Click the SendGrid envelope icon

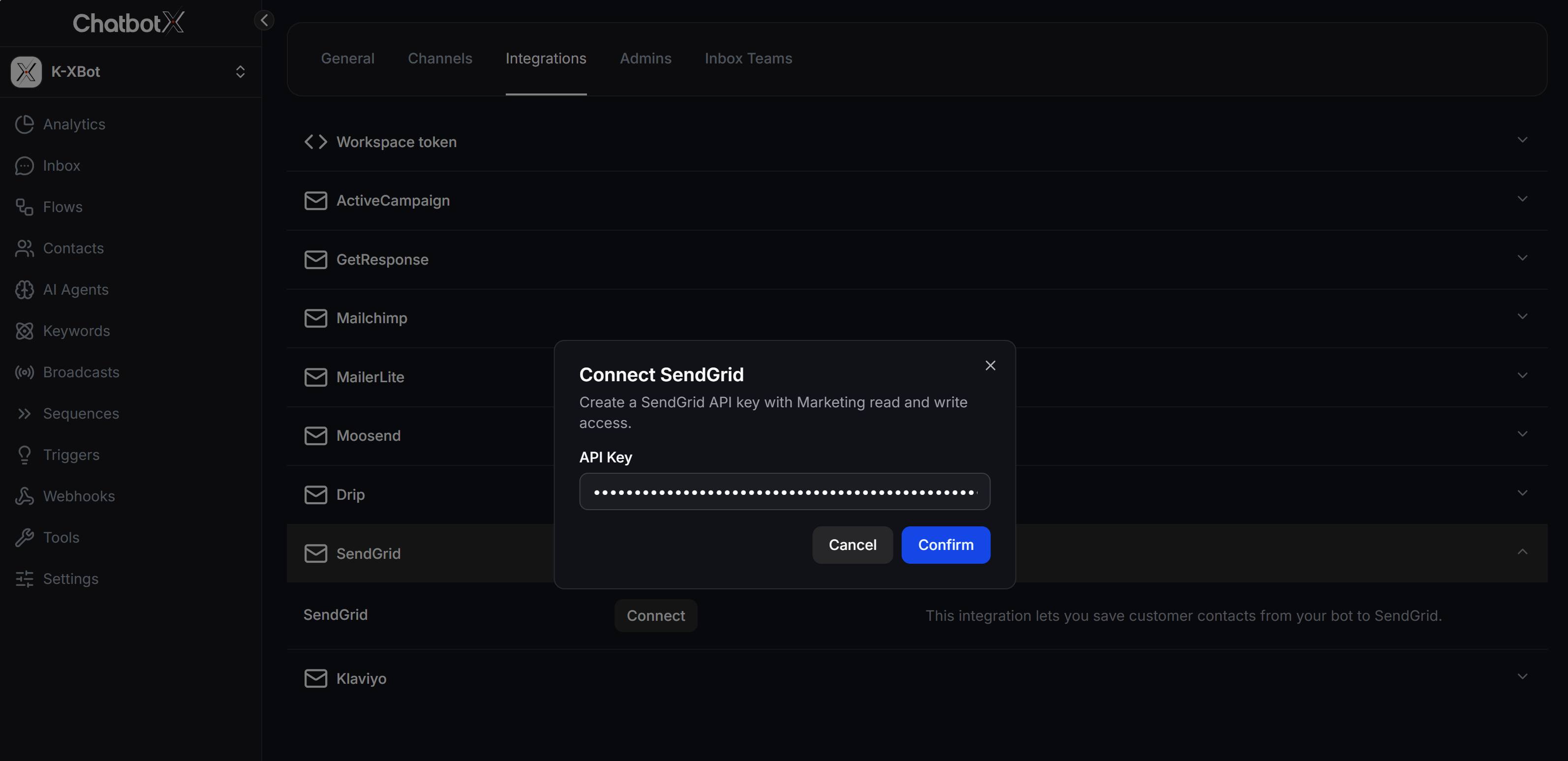315,553
